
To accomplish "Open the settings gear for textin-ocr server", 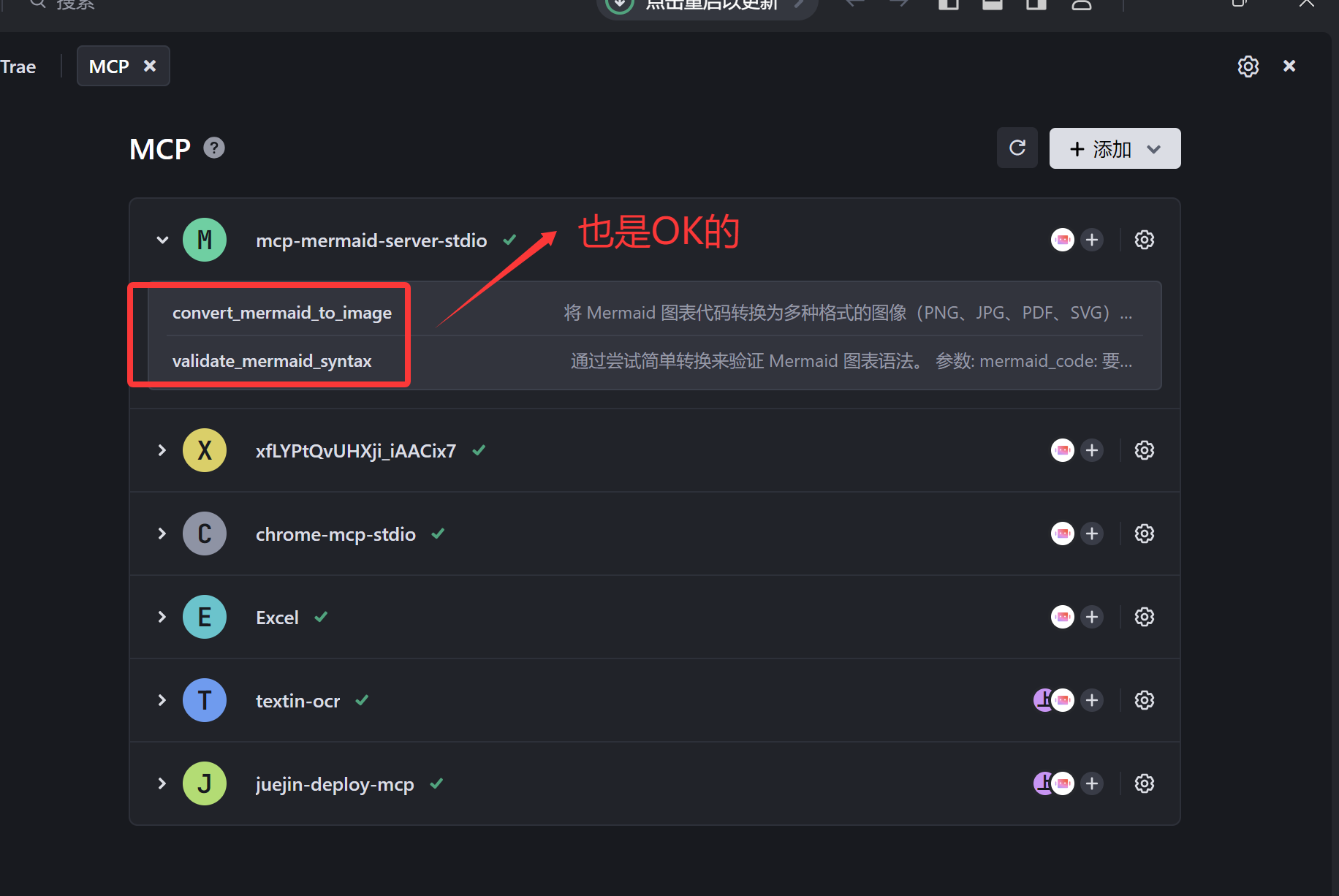I will point(1144,699).
